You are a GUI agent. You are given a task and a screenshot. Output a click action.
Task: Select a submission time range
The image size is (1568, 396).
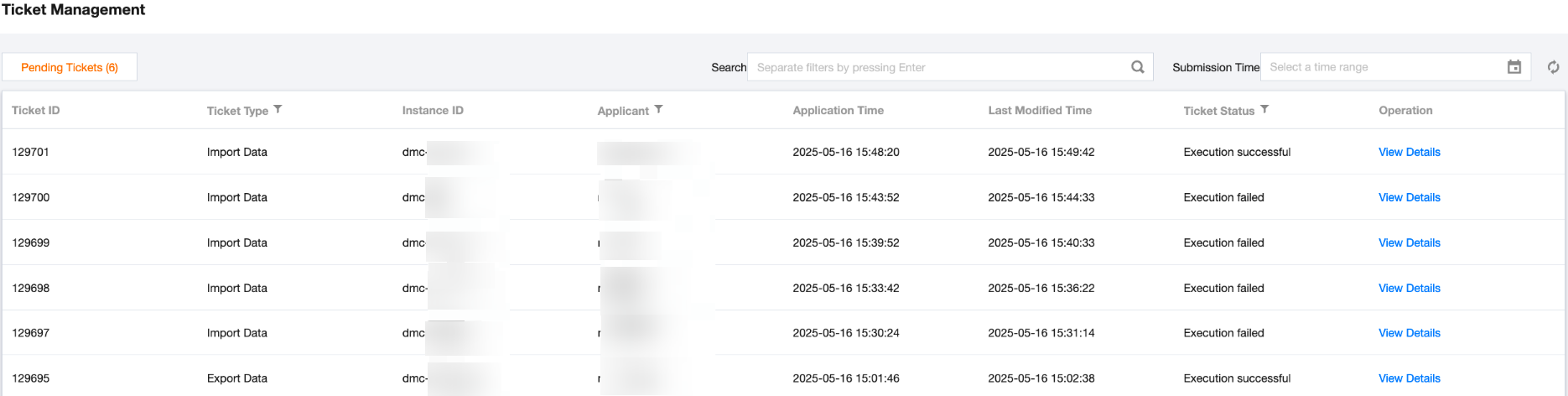(x=1384, y=67)
